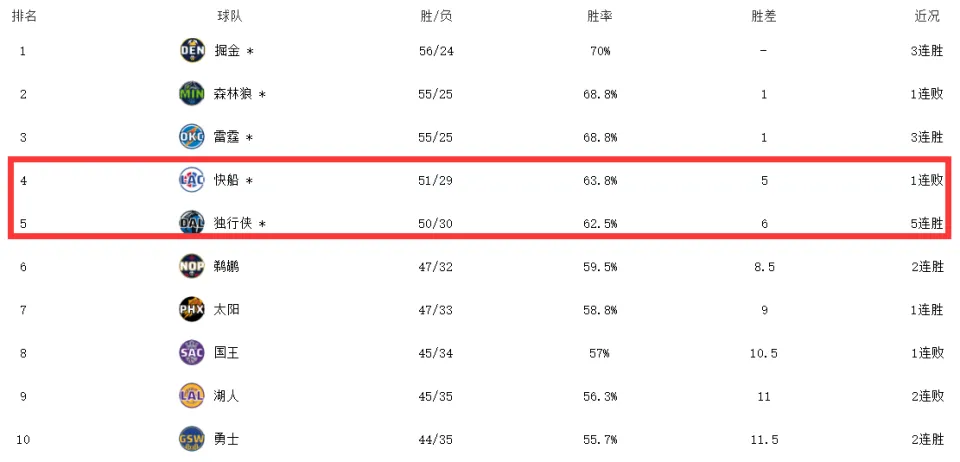Sort by the 胜差 column header
The width and height of the screenshot is (960, 462).
[763, 17]
